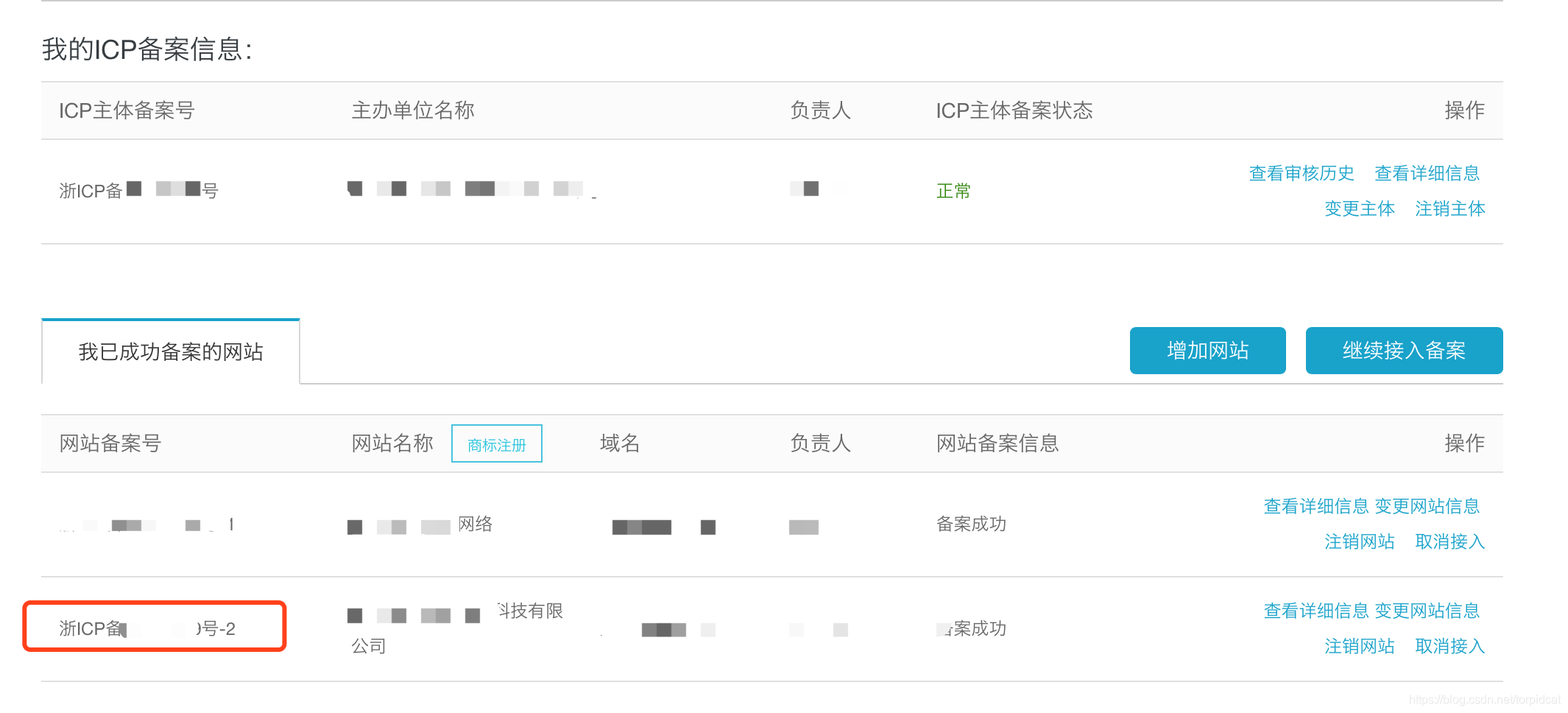The image size is (1568, 713).
Task: Click 变更网站信息 for the 网络 website row
Action: pyautogui.click(x=1427, y=506)
